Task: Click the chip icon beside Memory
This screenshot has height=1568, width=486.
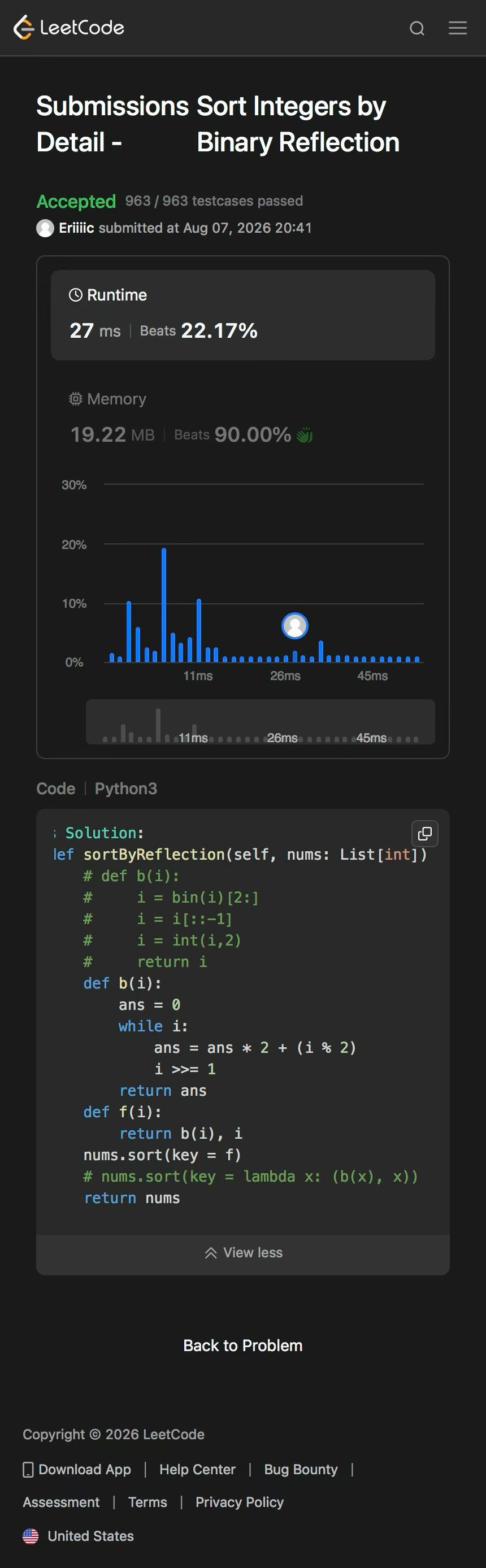Action: (76, 399)
